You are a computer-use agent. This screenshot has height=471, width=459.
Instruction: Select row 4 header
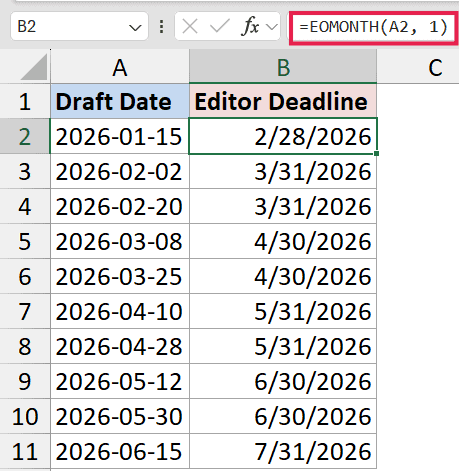[25, 206]
